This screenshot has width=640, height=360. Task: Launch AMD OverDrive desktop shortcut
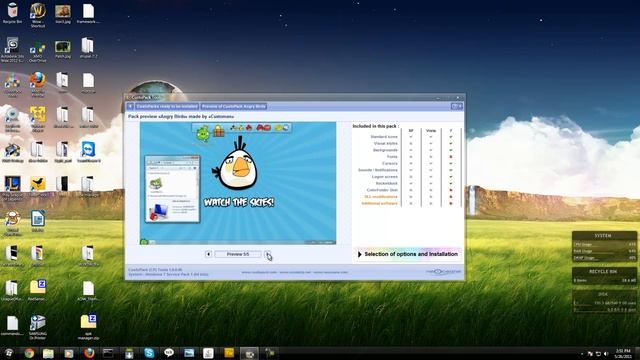[x=38, y=52]
